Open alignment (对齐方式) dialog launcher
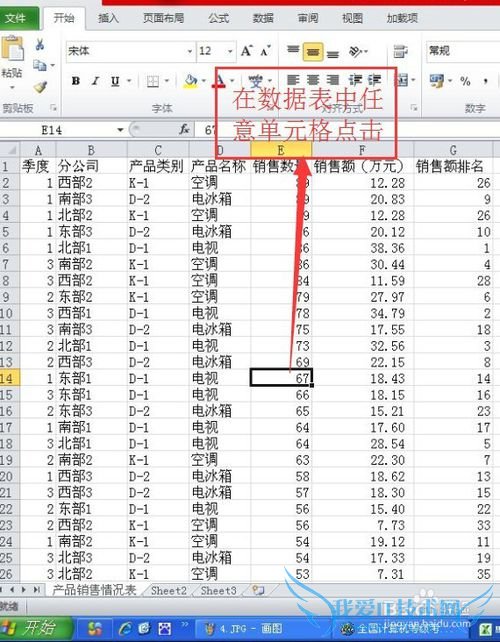Image resolution: width=500 pixels, height=642 pixels. (x=414, y=108)
